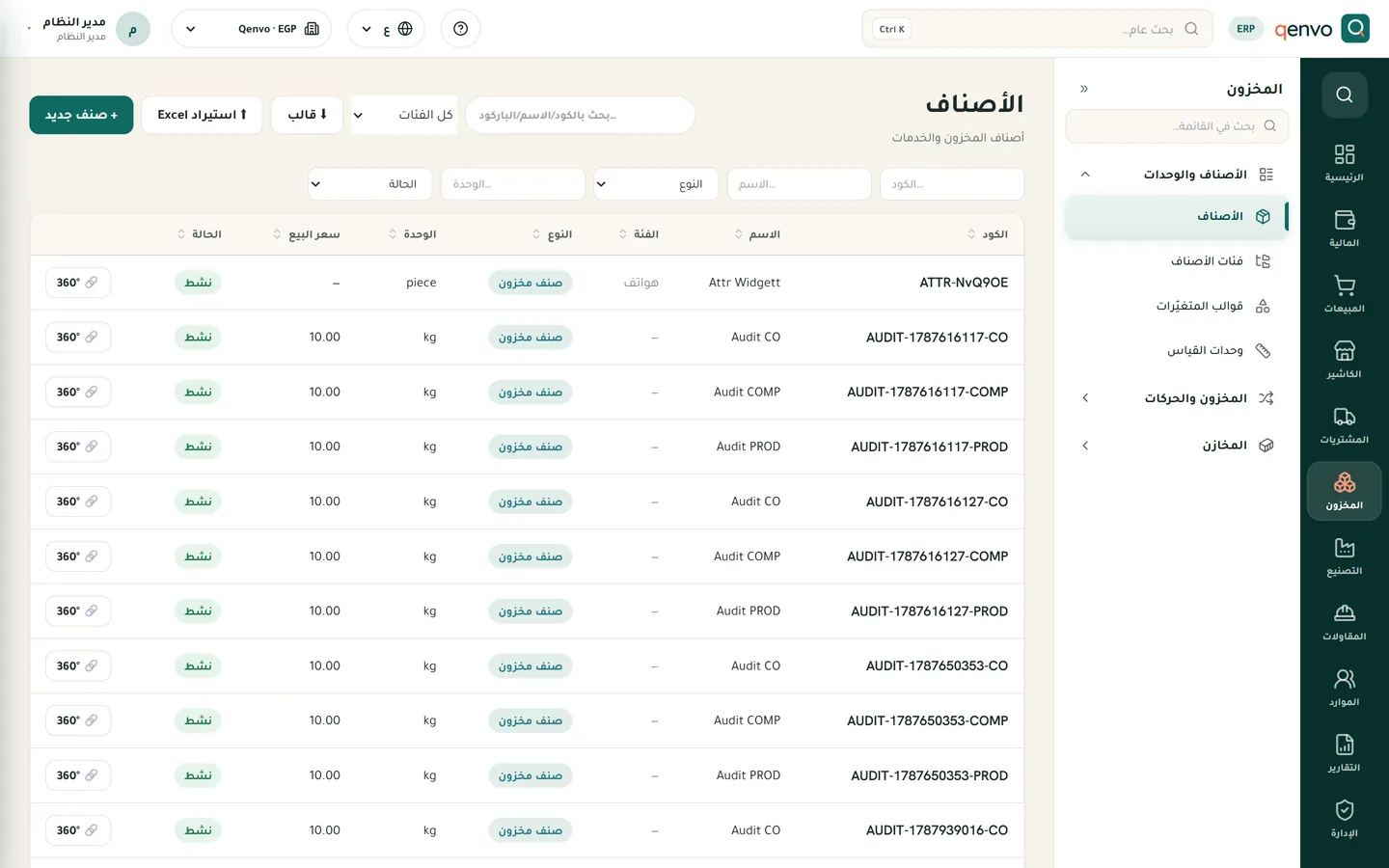Focus the code/name/barcode search field

pyautogui.click(x=580, y=115)
